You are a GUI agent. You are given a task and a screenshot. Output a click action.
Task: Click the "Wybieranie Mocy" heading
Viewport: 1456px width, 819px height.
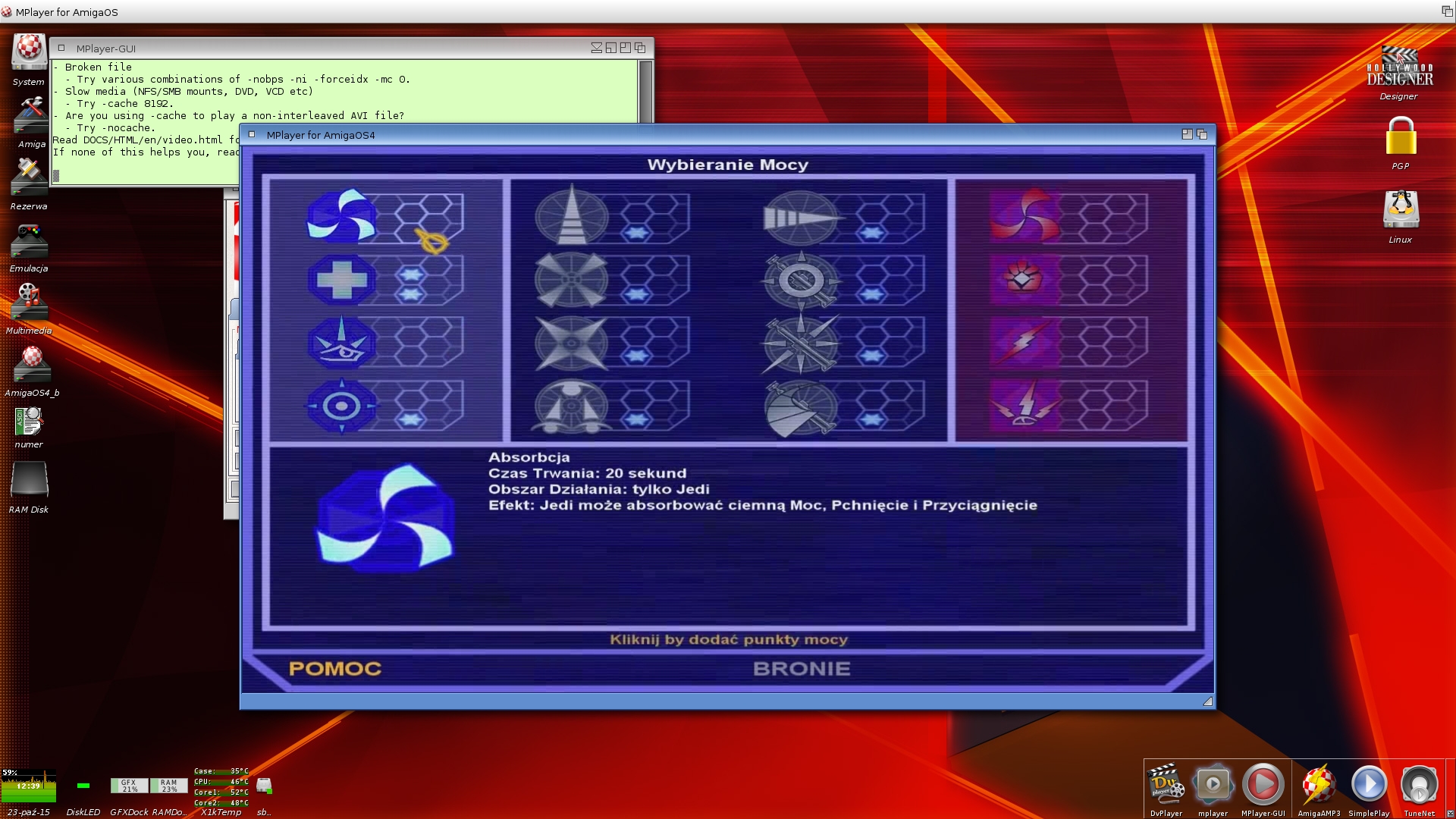pos(727,165)
